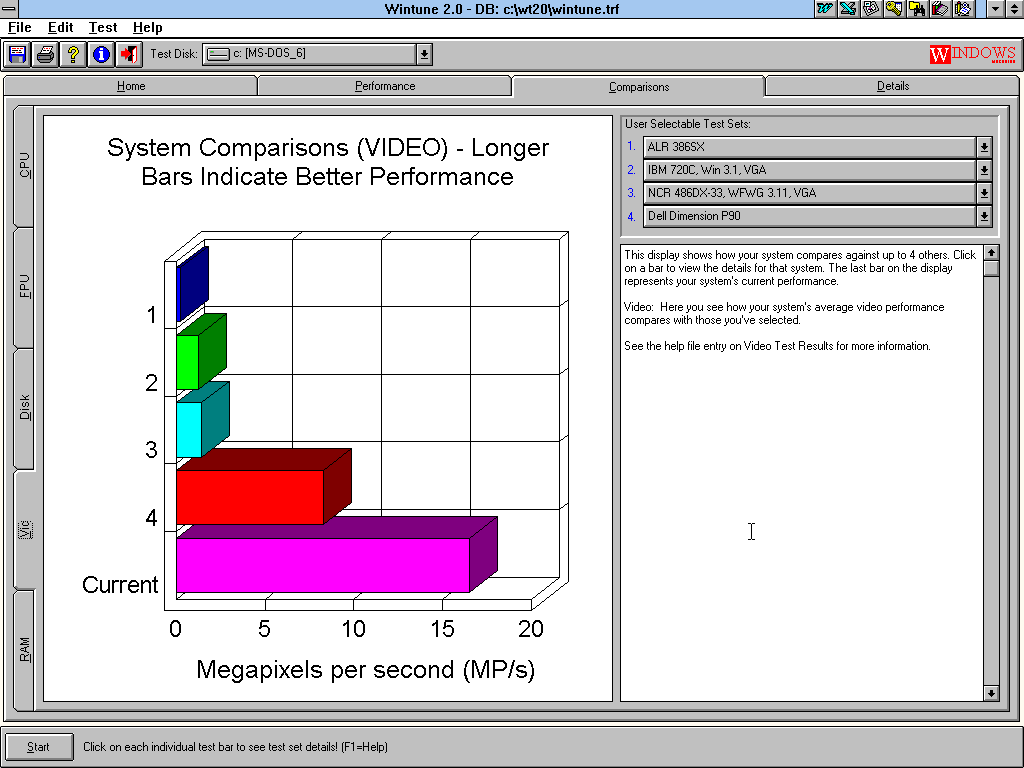Launch Word from the title bar shortcut
1024x768 pixels.
coord(825,9)
